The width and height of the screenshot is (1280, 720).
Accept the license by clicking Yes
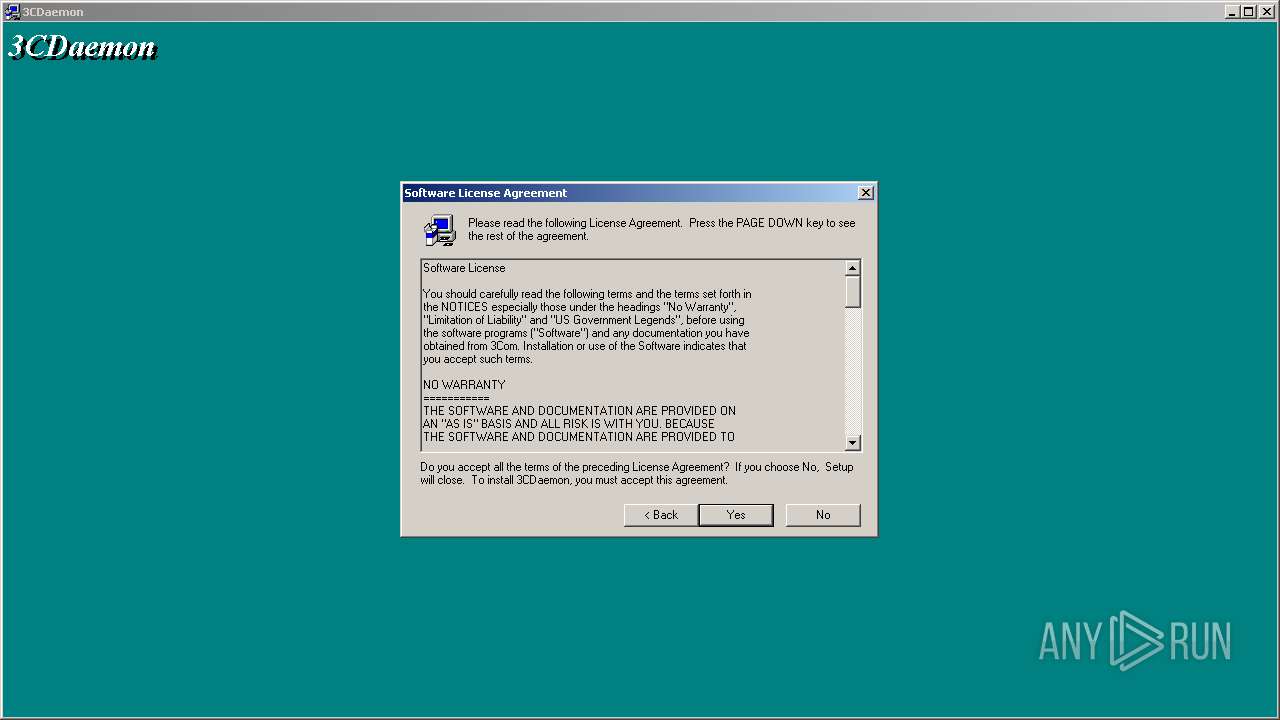coord(736,515)
